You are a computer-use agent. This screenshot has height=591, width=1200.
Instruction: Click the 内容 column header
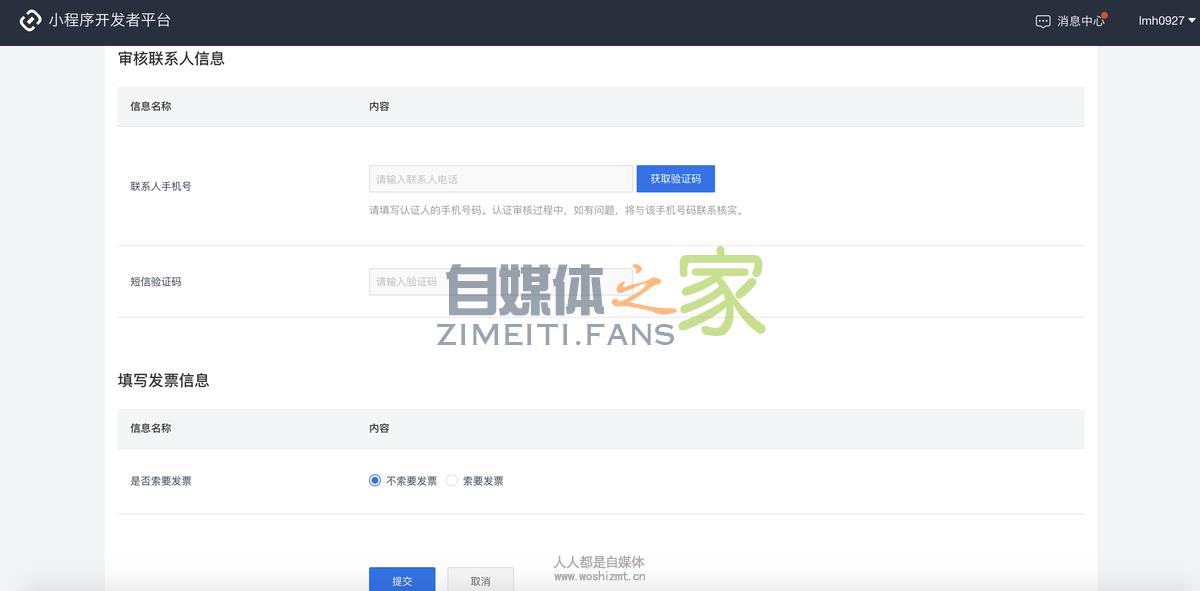(380, 106)
